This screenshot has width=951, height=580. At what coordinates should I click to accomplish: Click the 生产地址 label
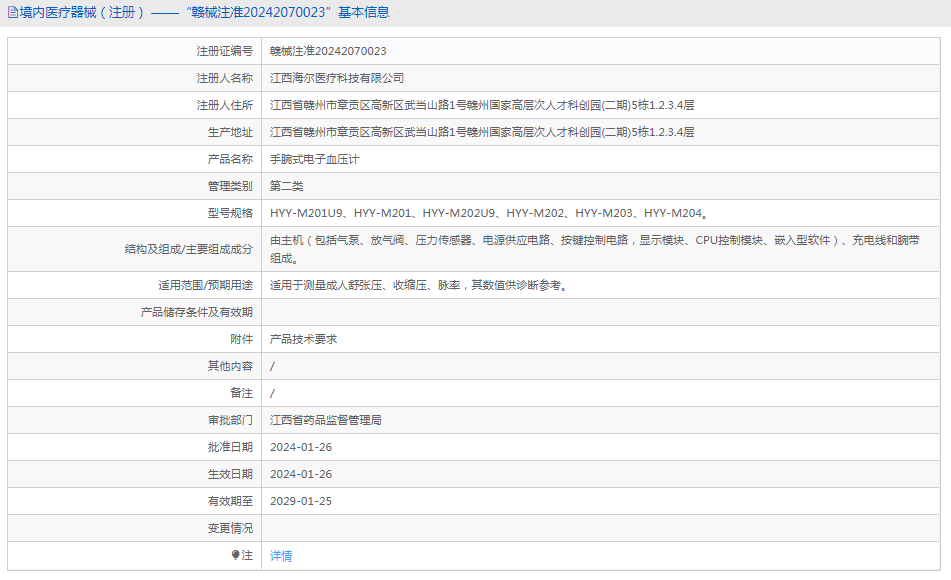(x=230, y=132)
